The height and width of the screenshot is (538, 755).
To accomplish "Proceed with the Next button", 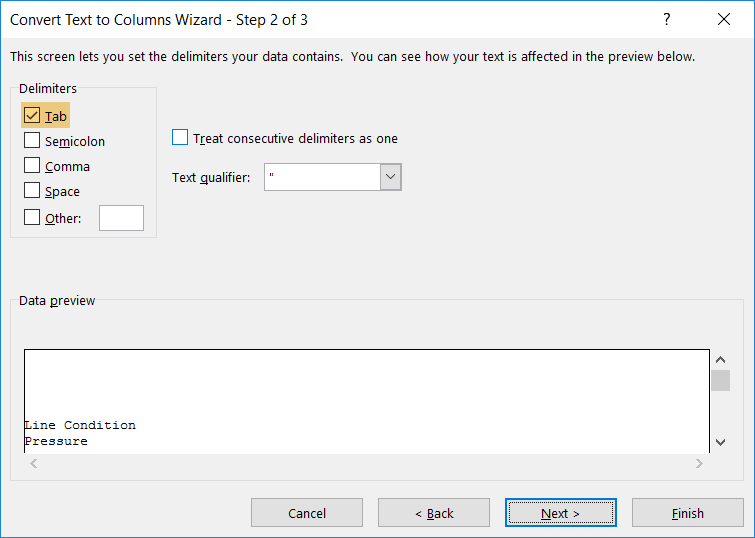I will (560, 513).
